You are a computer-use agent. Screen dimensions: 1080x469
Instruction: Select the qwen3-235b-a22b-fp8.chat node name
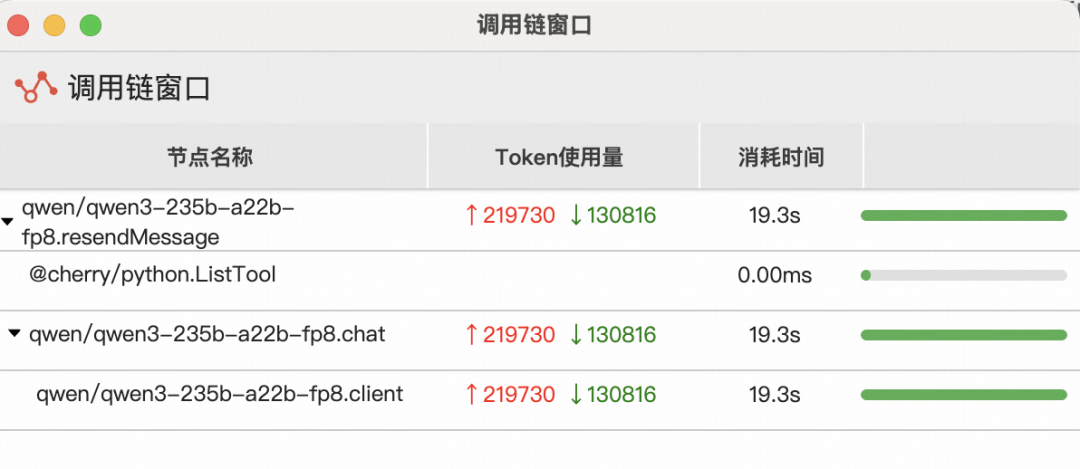click(207, 334)
